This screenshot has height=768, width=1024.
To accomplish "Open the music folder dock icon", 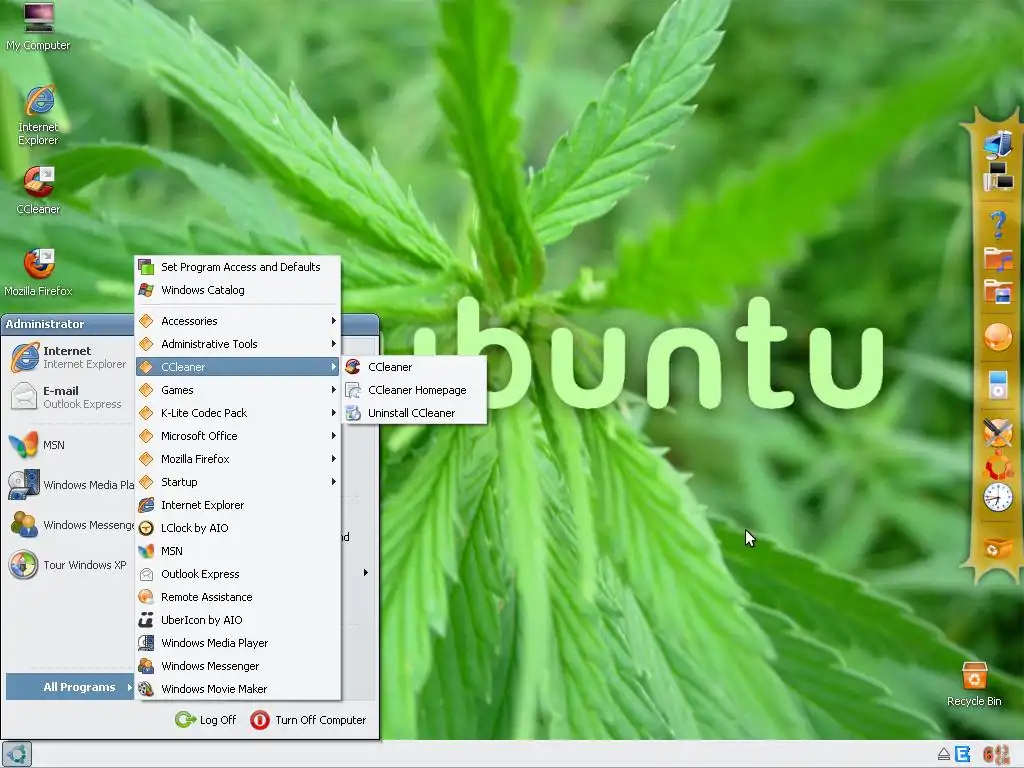I will (997, 259).
